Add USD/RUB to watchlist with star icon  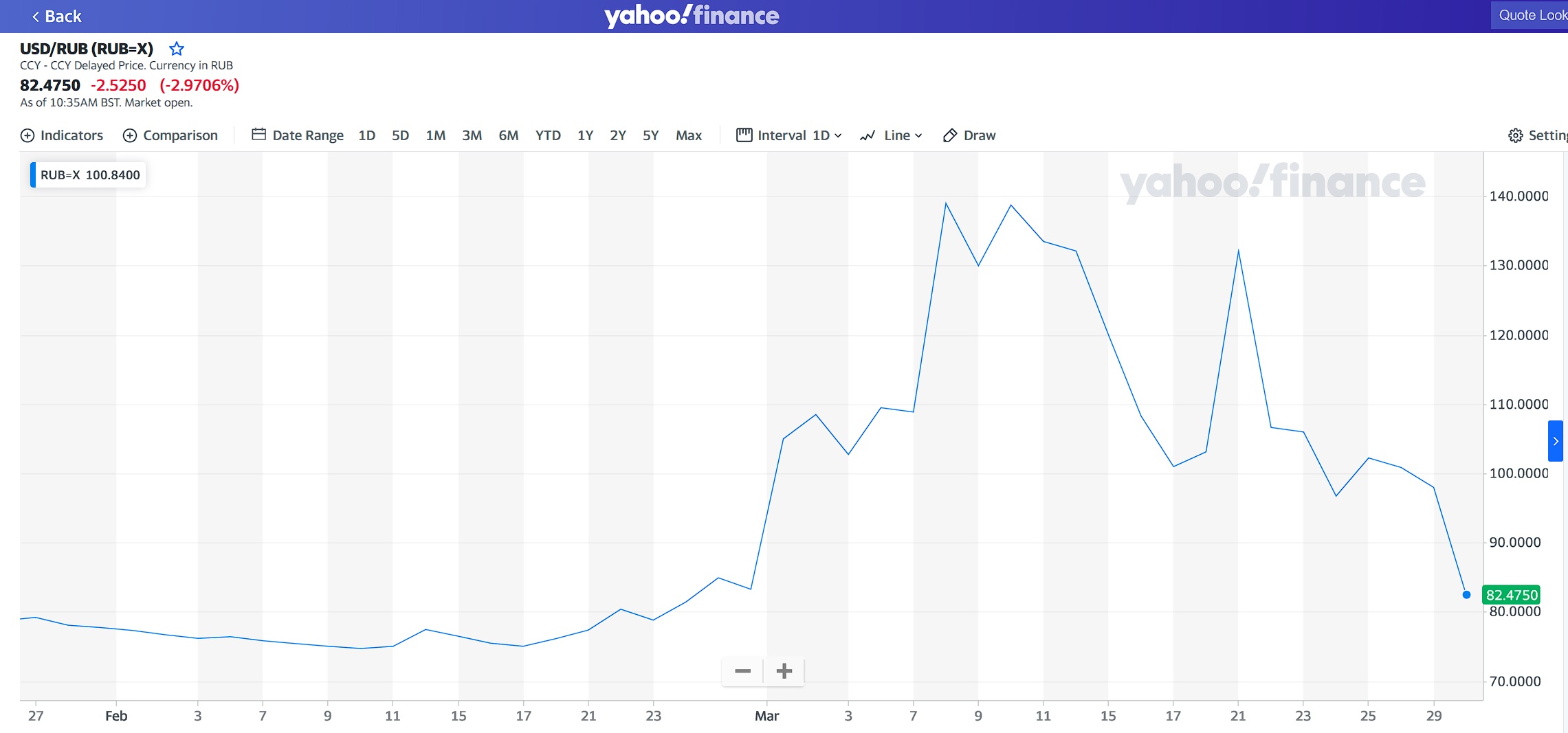point(177,49)
